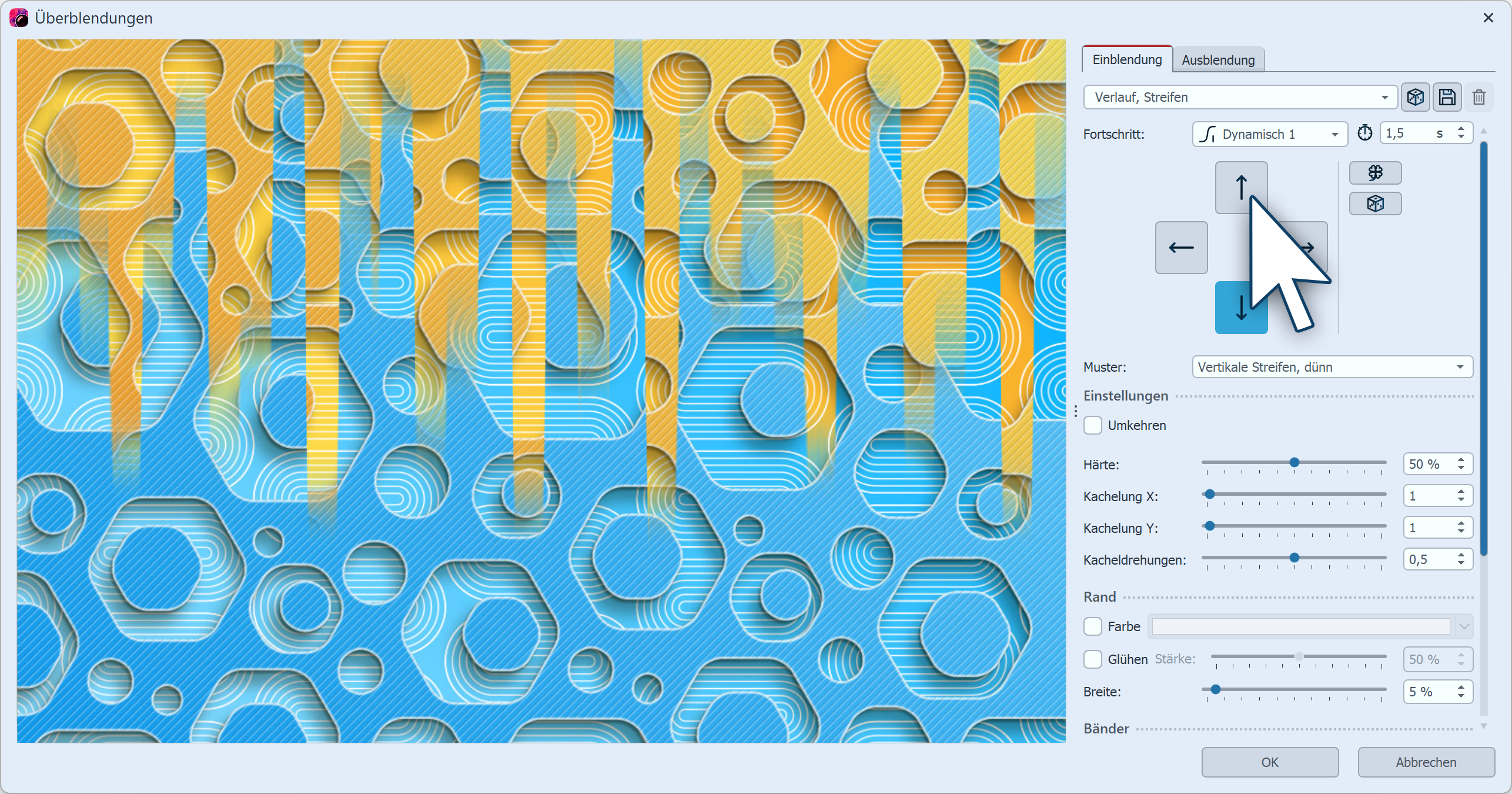Click the trash delete preset icon
Viewport: 1512px width, 794px height.
[x=1479, y=97]
